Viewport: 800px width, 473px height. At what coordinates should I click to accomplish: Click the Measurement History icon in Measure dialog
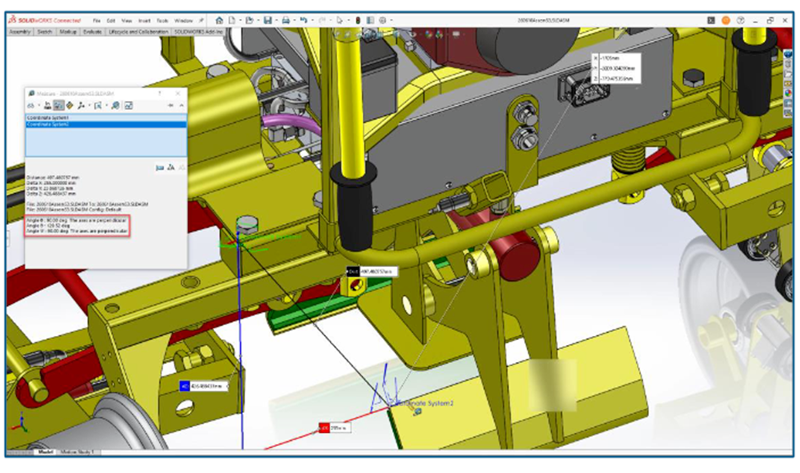coord(115,106)
